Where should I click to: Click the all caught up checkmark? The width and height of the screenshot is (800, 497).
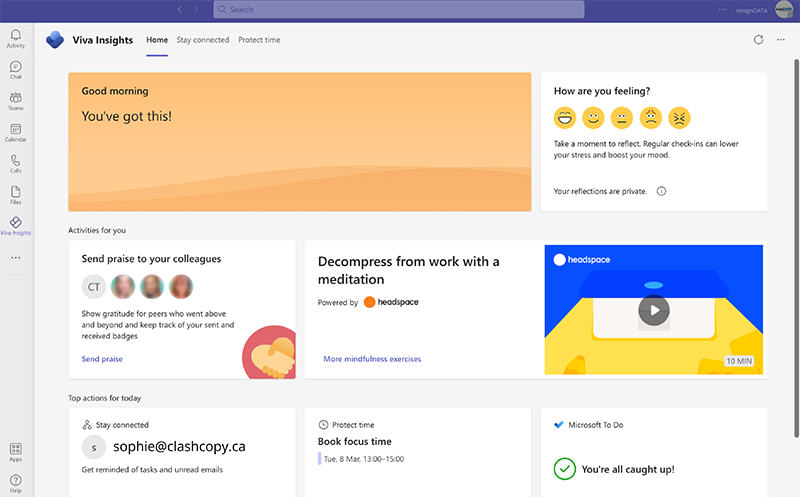pyautogui.click(x=564, y=469)
